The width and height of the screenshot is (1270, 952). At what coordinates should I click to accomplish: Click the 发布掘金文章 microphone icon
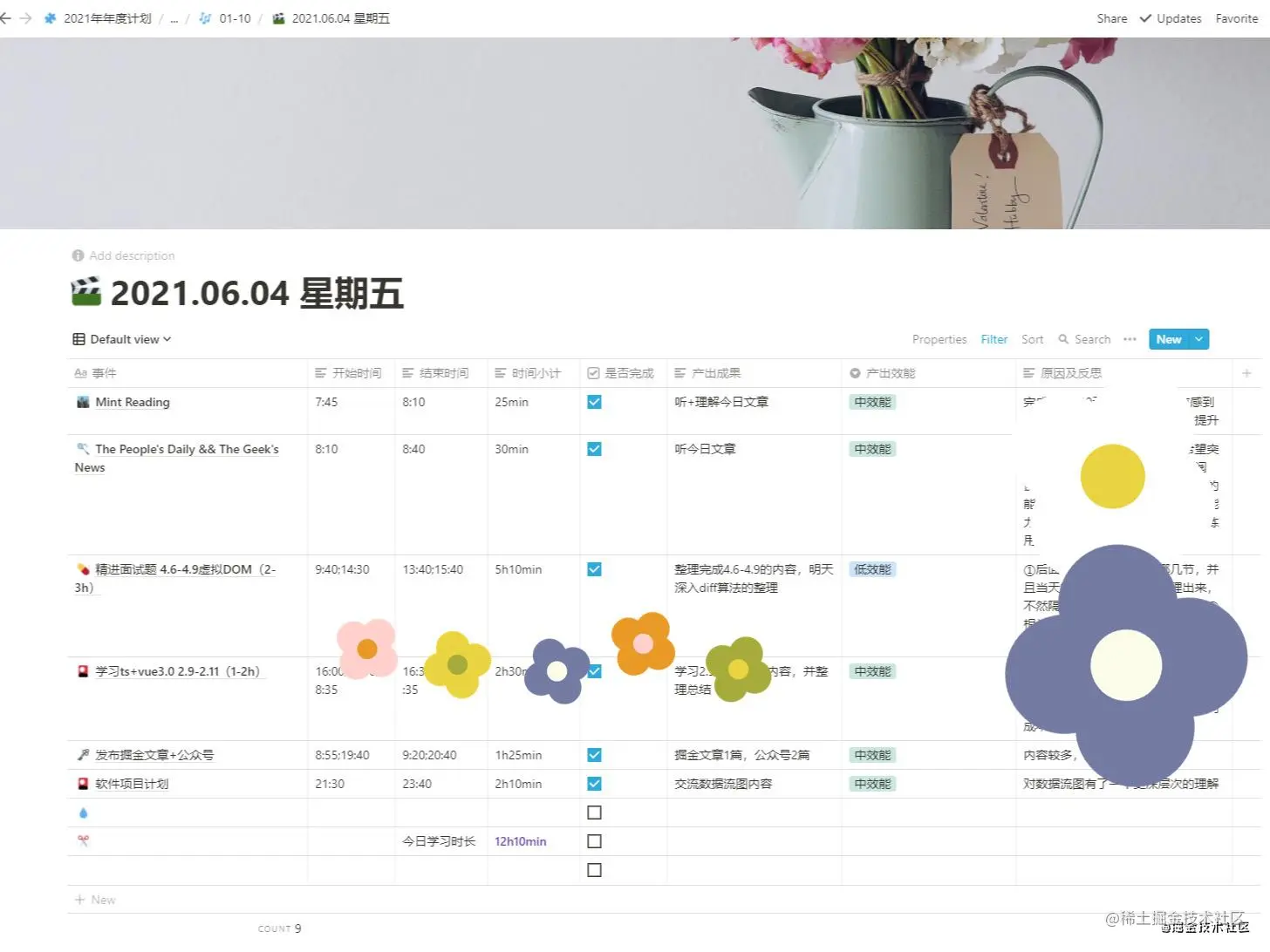83,755
